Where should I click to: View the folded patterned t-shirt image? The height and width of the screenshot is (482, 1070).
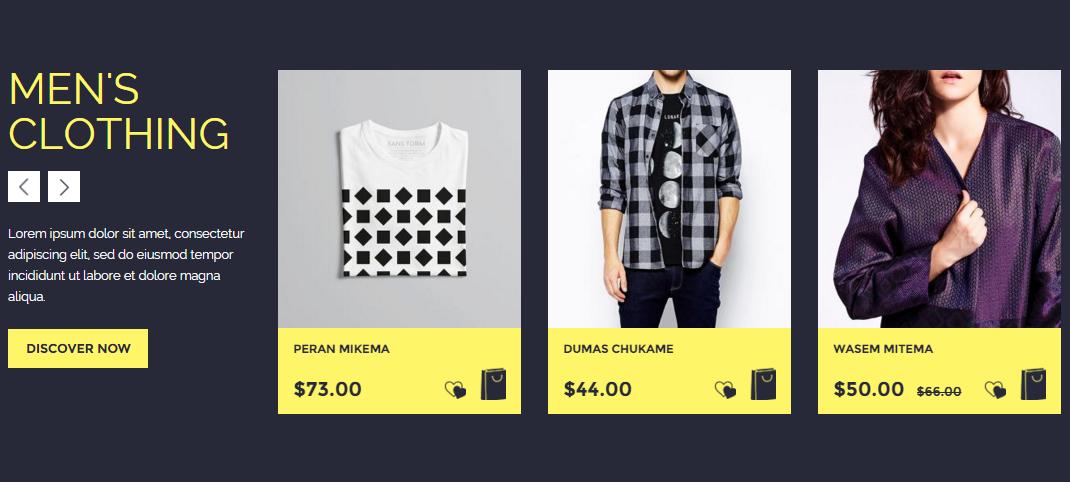(x=399, y=199)
